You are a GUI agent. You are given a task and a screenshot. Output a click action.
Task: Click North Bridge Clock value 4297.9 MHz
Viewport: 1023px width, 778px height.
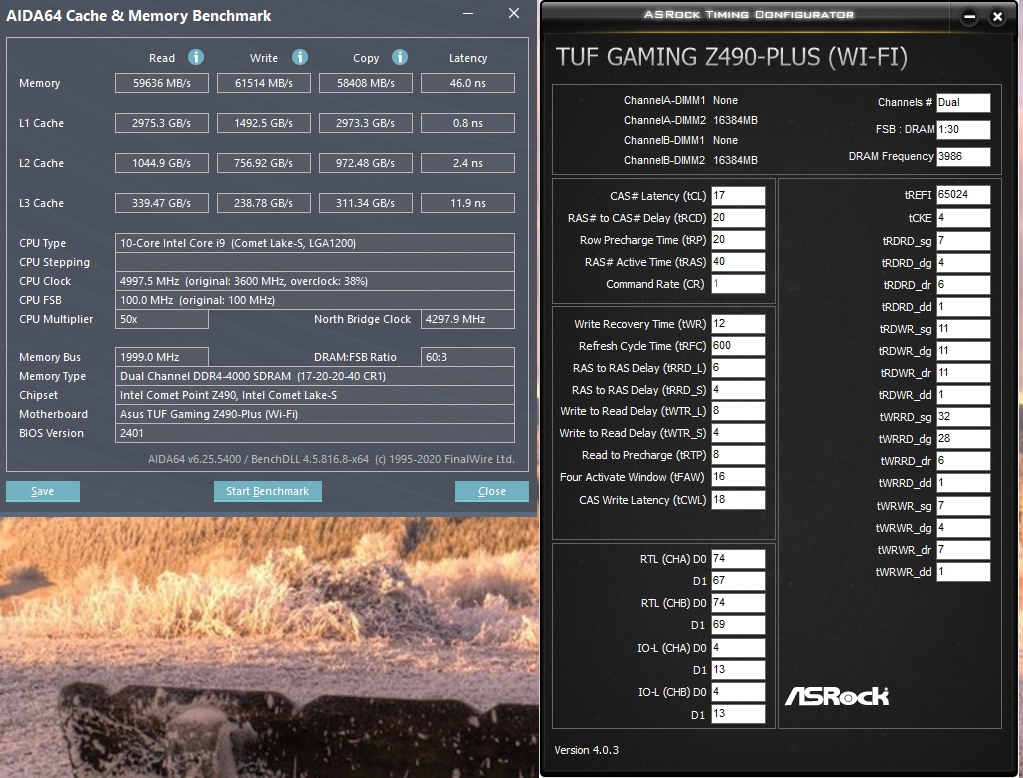[468, 319]
